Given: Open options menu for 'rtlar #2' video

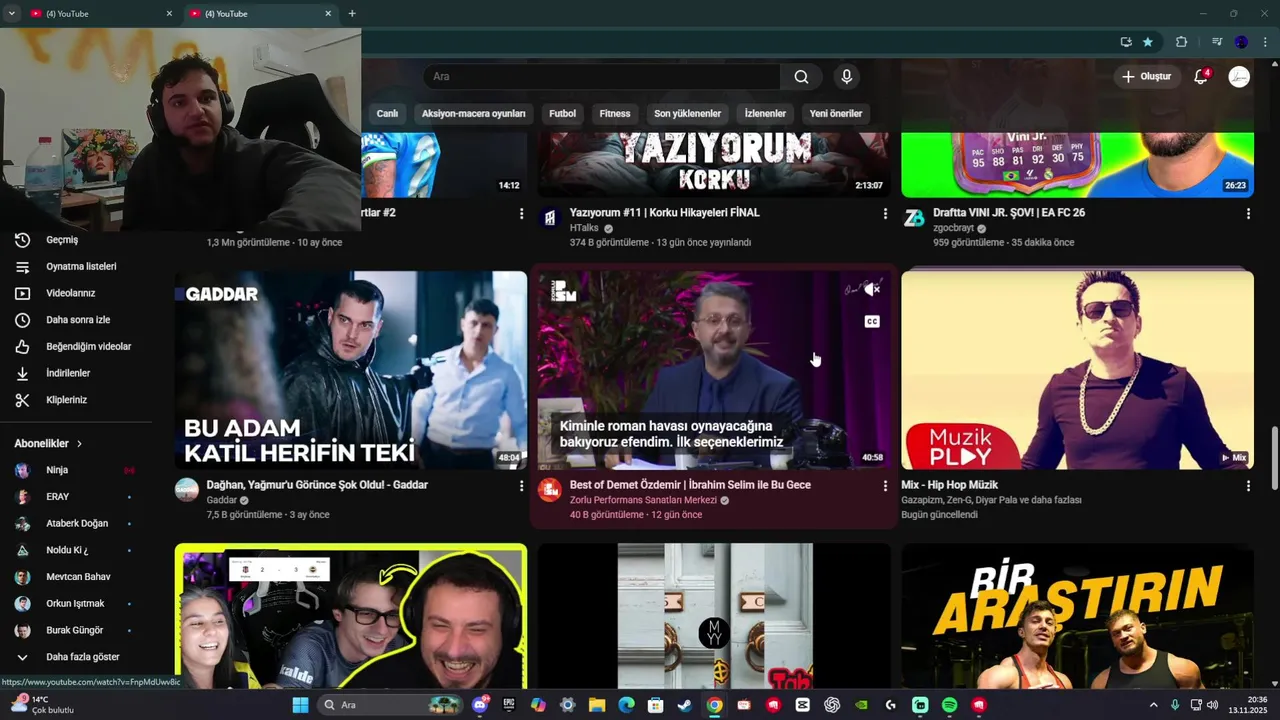Looking at the screenshot, I should [x=521, y=214].
